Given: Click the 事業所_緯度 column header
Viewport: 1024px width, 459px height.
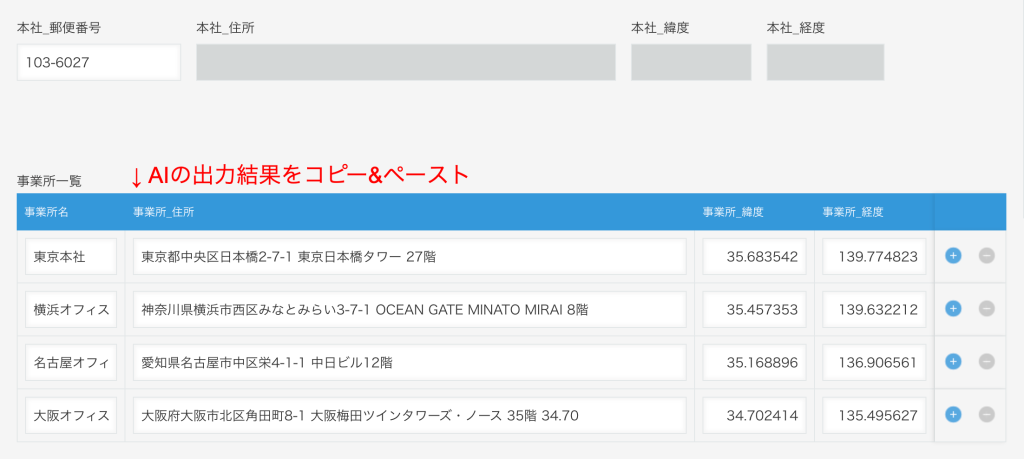Looking at the screenshot, I should tap(733, 212).
